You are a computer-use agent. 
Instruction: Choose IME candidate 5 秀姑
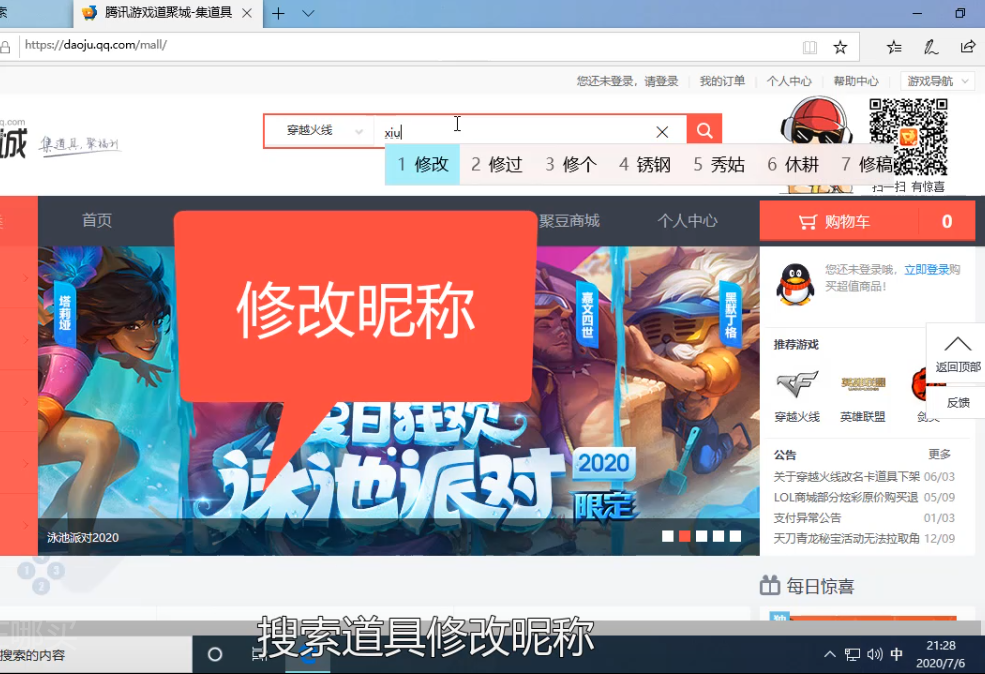[x=719, y=165]
